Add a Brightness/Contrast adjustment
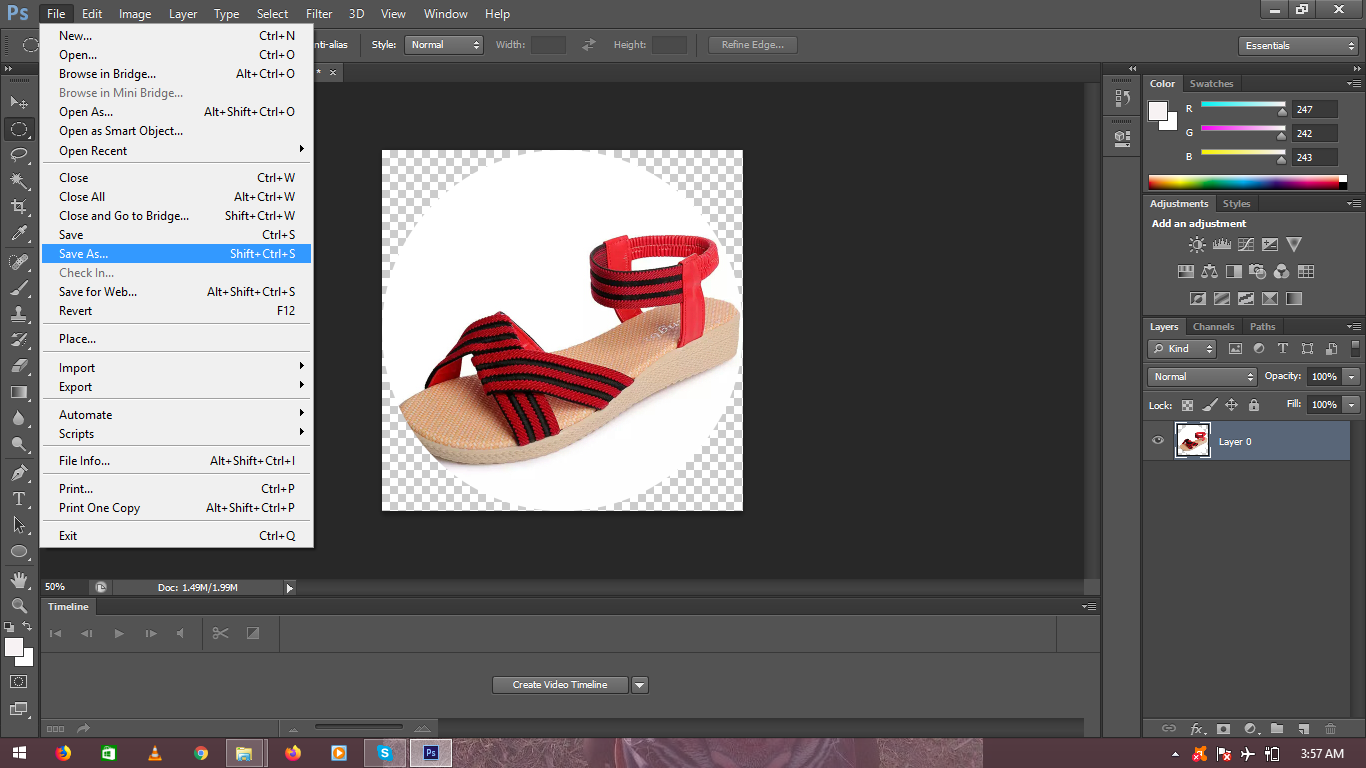This screenshot has width=1366, height=768. pos(1197,244)
